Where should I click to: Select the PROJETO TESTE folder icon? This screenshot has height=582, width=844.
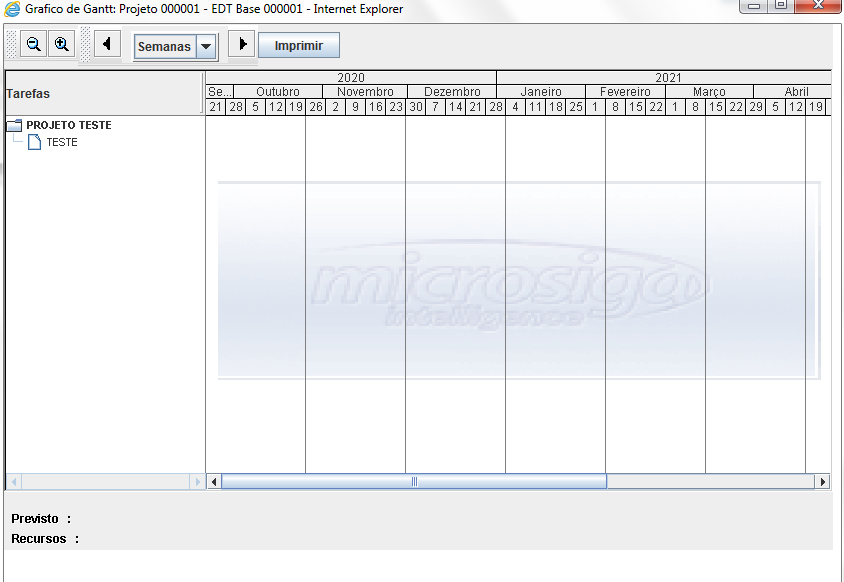click(x=14, y=125)
